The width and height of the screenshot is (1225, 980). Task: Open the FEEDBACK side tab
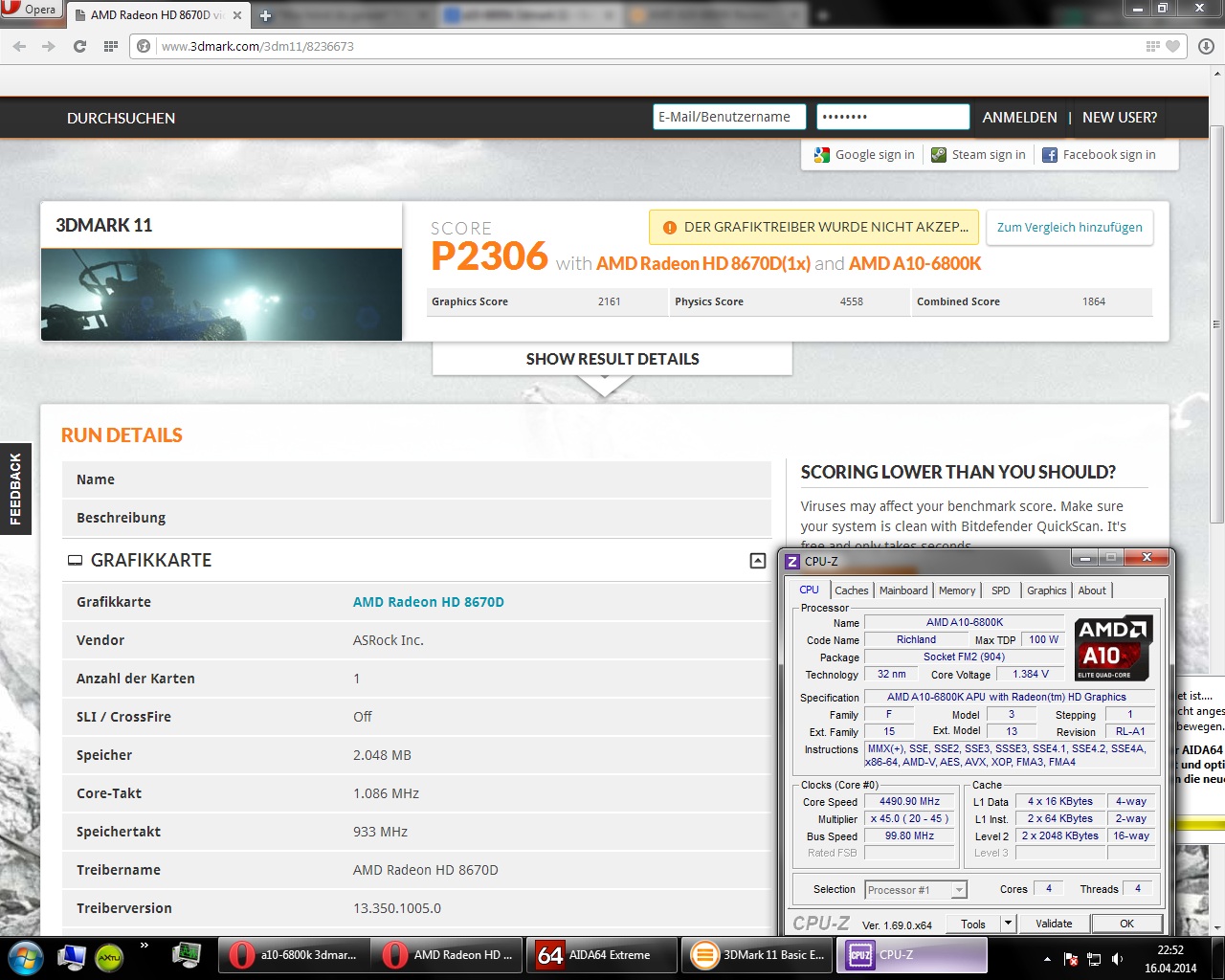[15, 489]
